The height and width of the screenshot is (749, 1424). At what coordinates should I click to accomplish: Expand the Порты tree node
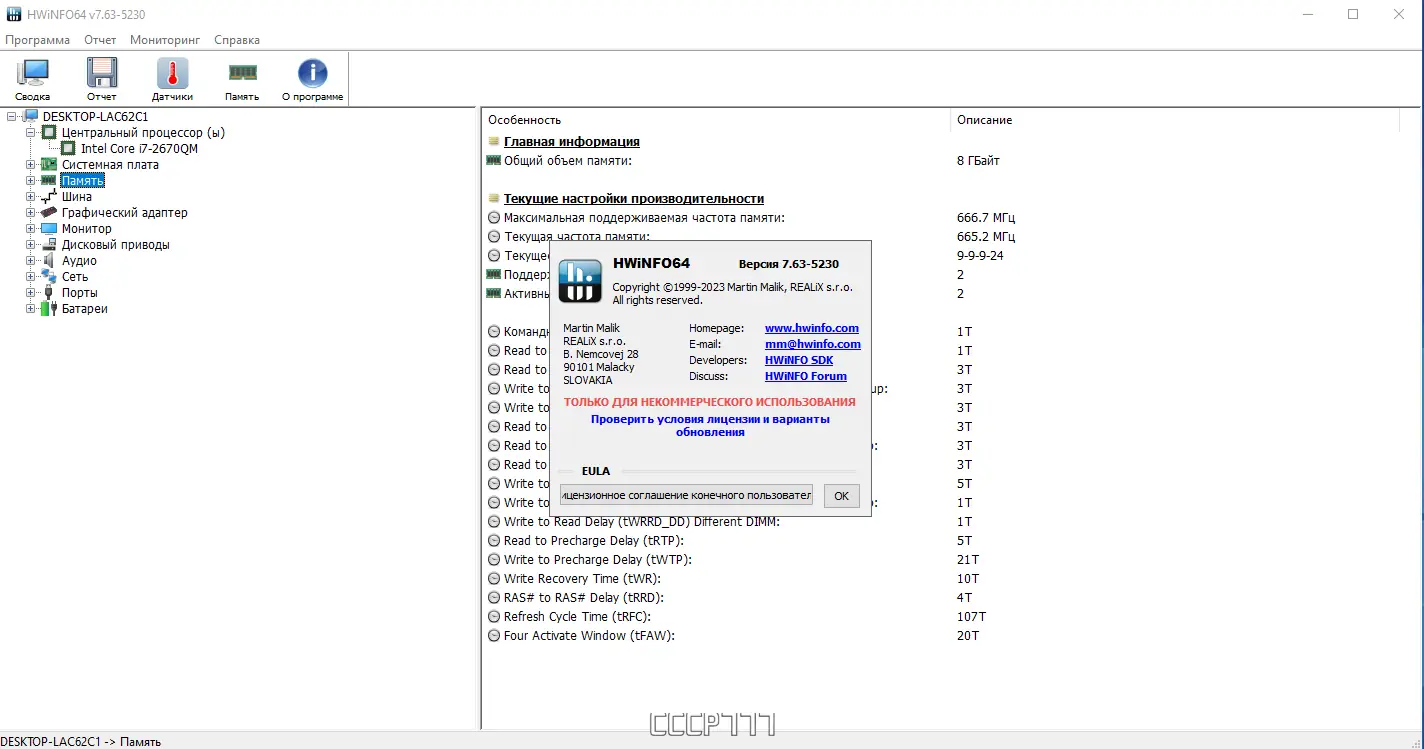click(x=30, y=293)
